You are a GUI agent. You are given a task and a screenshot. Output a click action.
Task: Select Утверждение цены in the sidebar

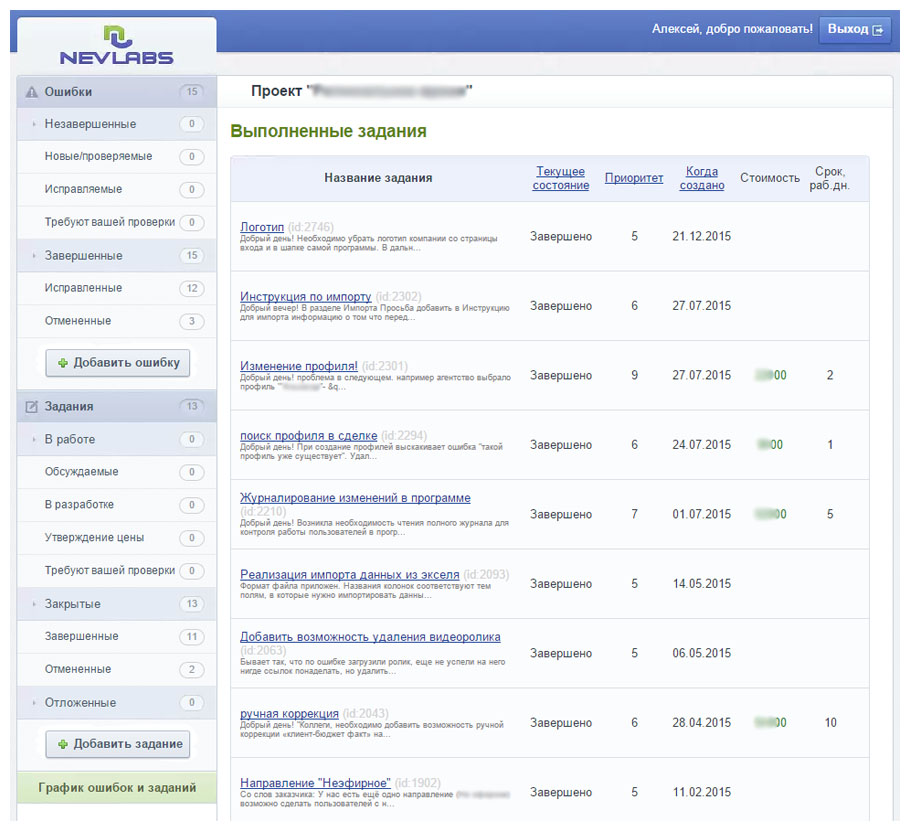[x=94, y=538]
